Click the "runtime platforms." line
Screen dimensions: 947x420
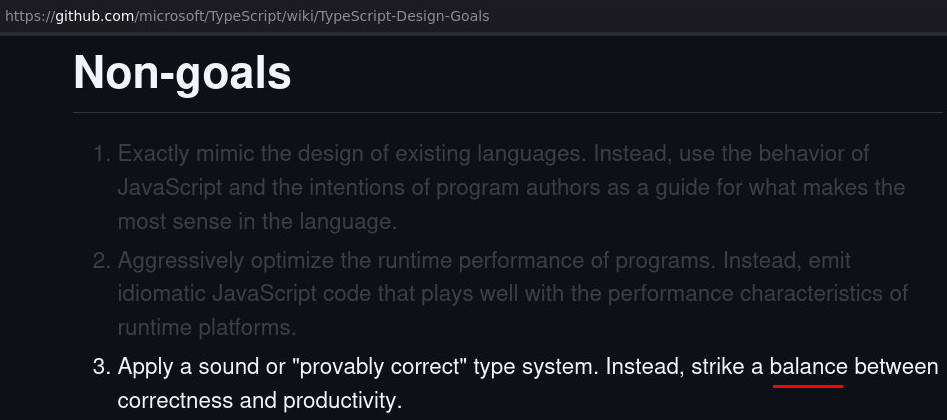(207, 327)
